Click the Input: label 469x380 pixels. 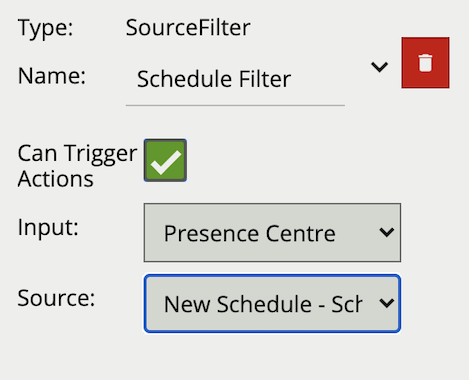click(x=48, y=228)
